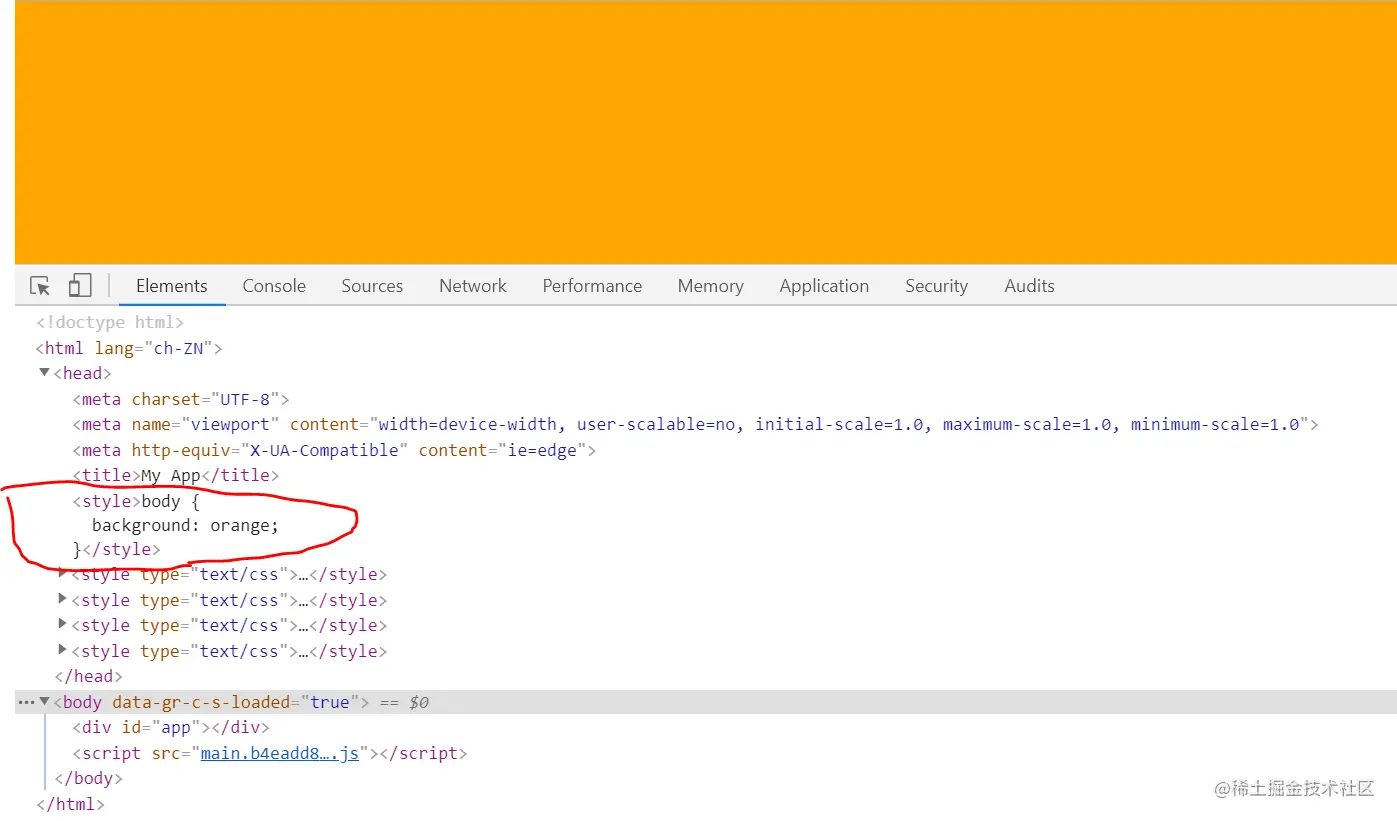Select the closing /html tag line

pos(71,804)
